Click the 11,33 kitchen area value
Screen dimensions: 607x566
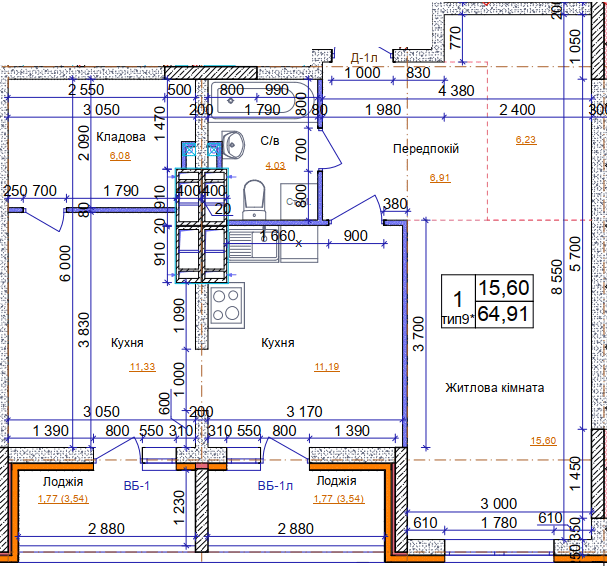(142, 367)
